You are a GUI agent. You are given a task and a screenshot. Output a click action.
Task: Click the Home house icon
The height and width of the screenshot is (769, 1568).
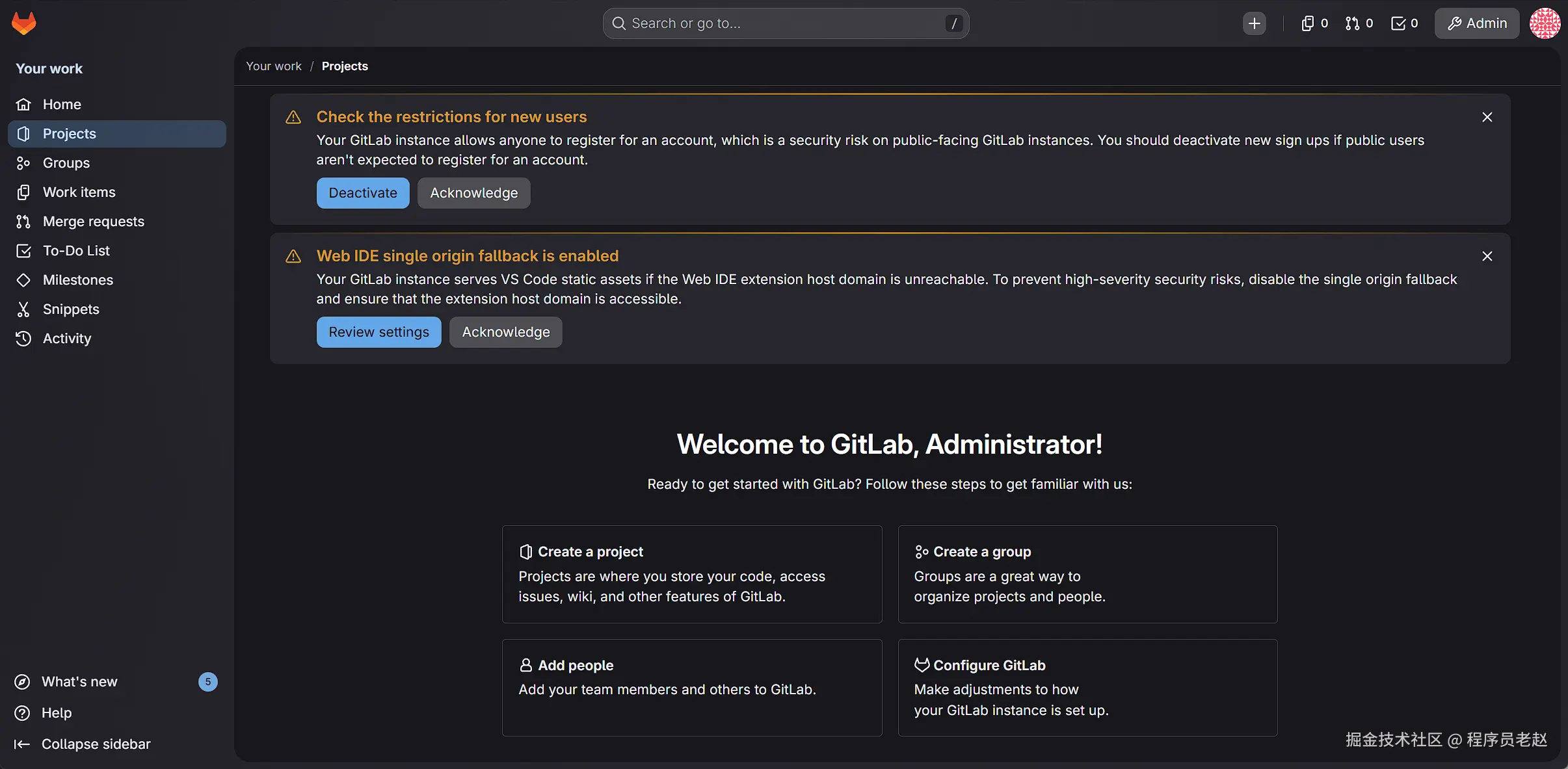23,105
